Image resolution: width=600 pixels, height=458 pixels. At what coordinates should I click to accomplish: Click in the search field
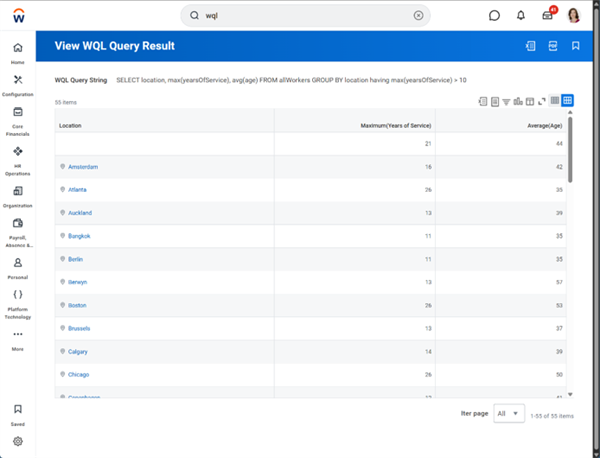point(306,15)
